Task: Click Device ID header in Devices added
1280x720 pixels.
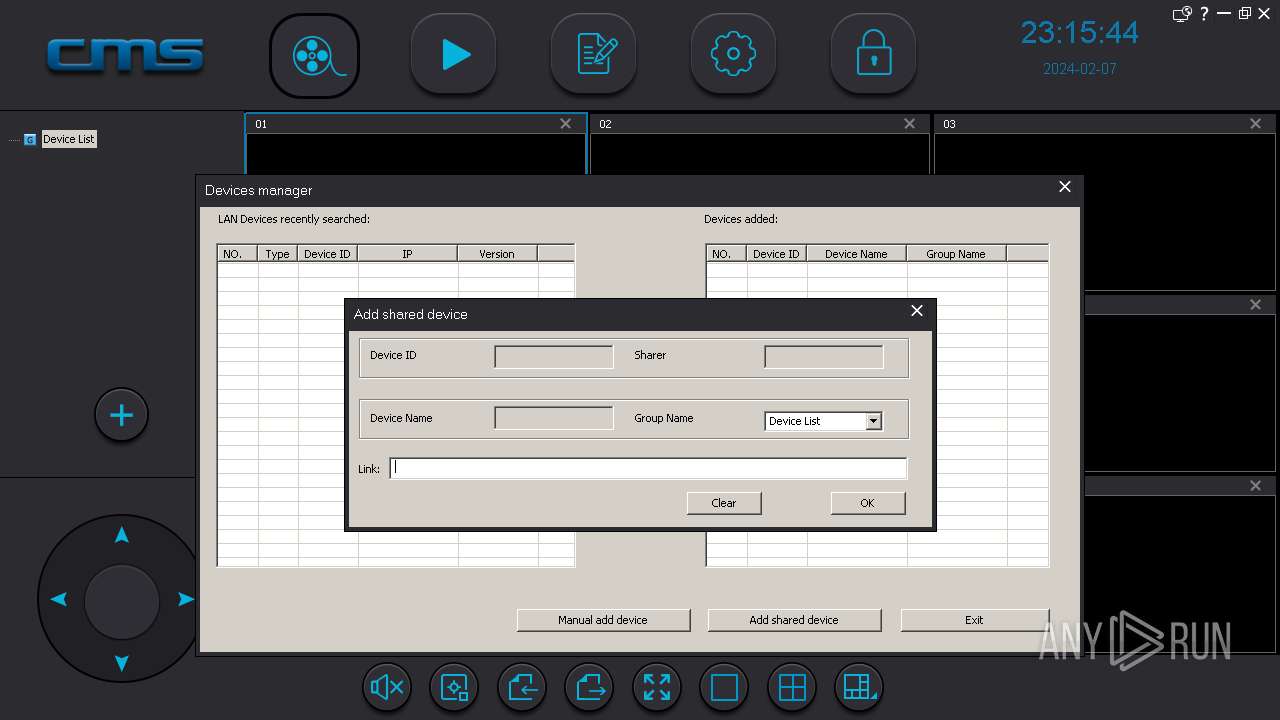Action: pos(776,254)
